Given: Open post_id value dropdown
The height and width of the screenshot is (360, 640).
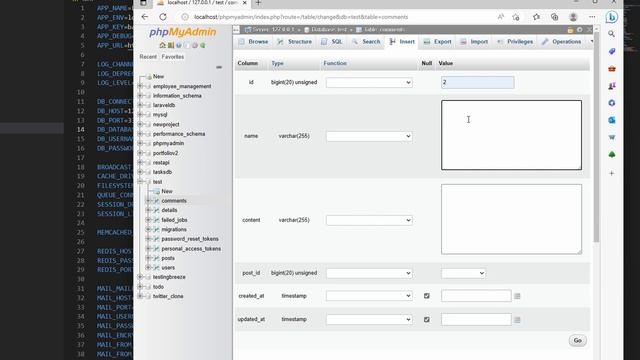Looking at the screenshot, I should (x=463, y=273).
